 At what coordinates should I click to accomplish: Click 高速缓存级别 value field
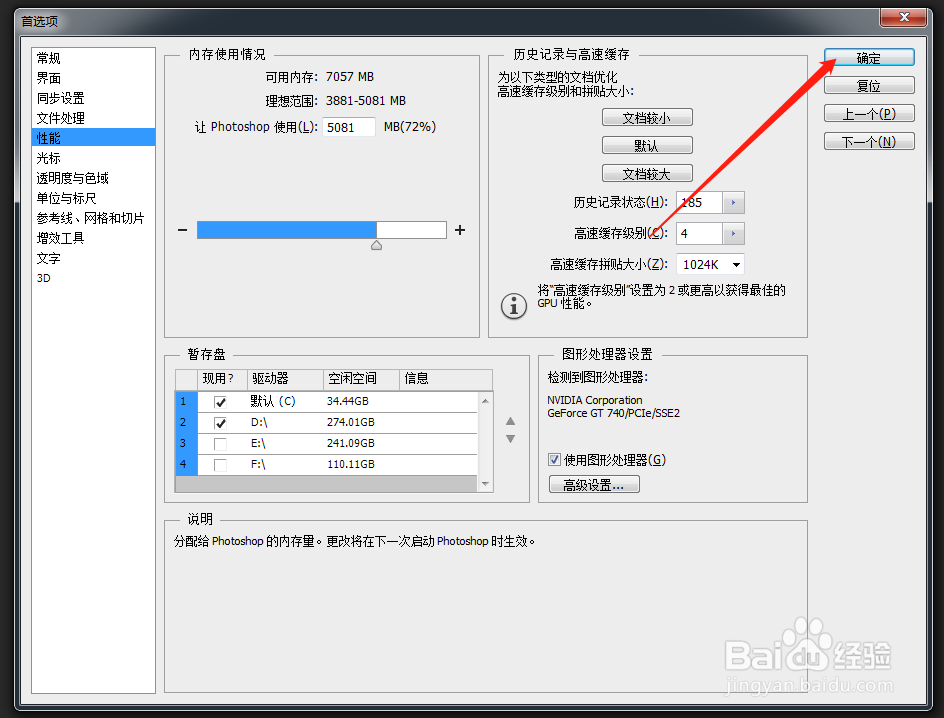tap(700, 234)
